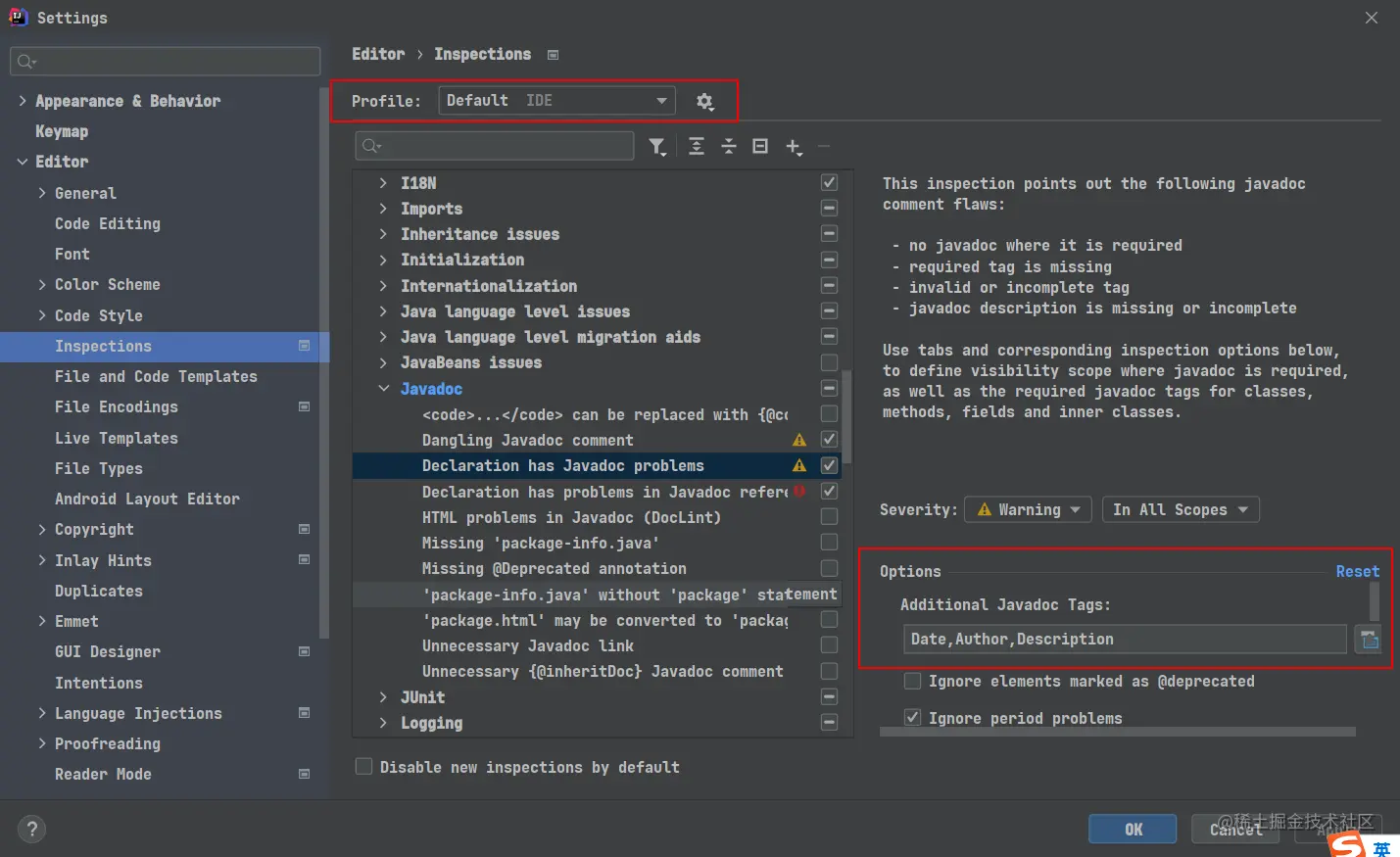Check Disable new inspections by default
The image size is (1400, 857).
pyautogui.click(x=363, y=766)
